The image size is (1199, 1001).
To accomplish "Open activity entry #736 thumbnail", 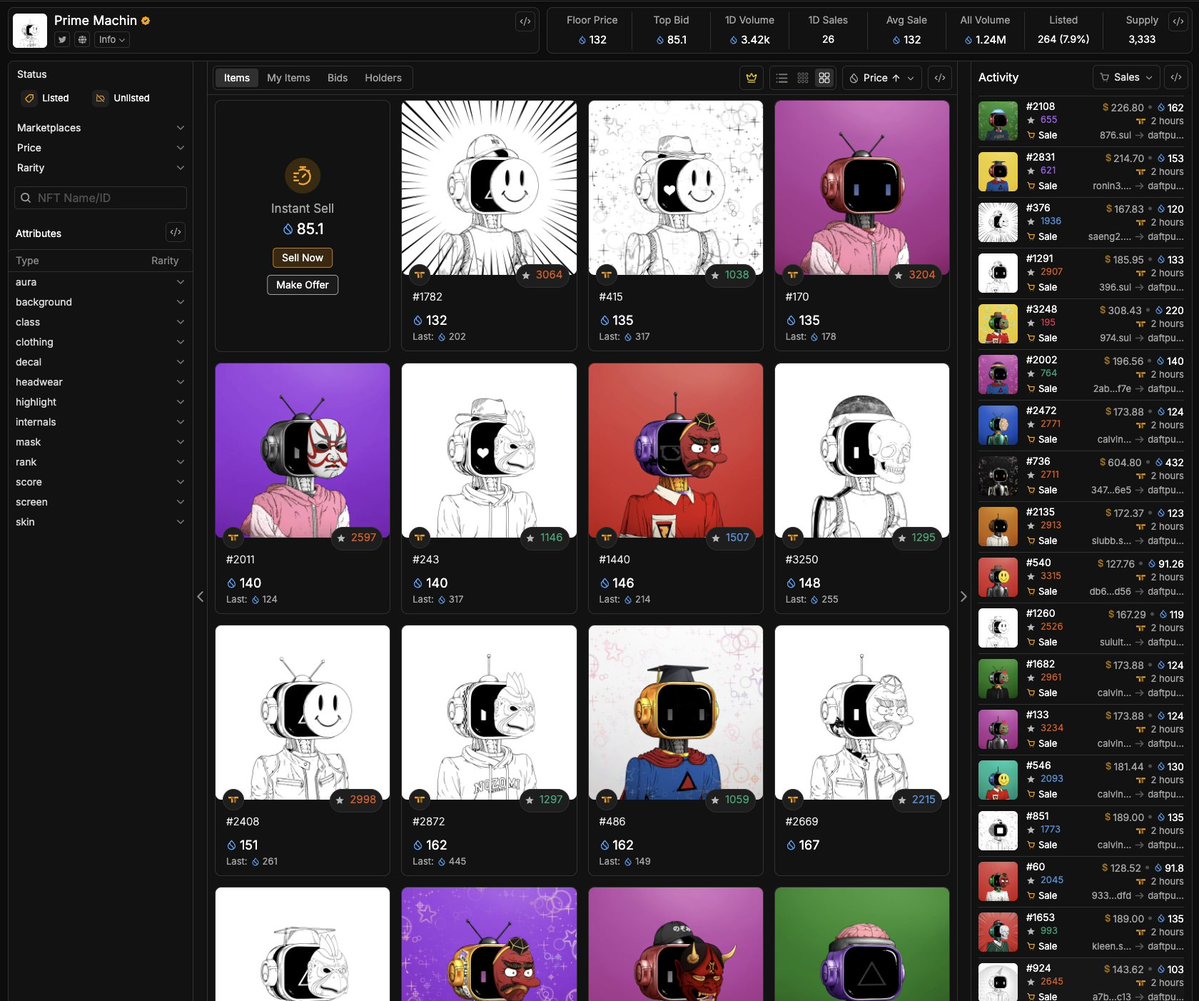I will pyautogui.click(x=998, y=476).
